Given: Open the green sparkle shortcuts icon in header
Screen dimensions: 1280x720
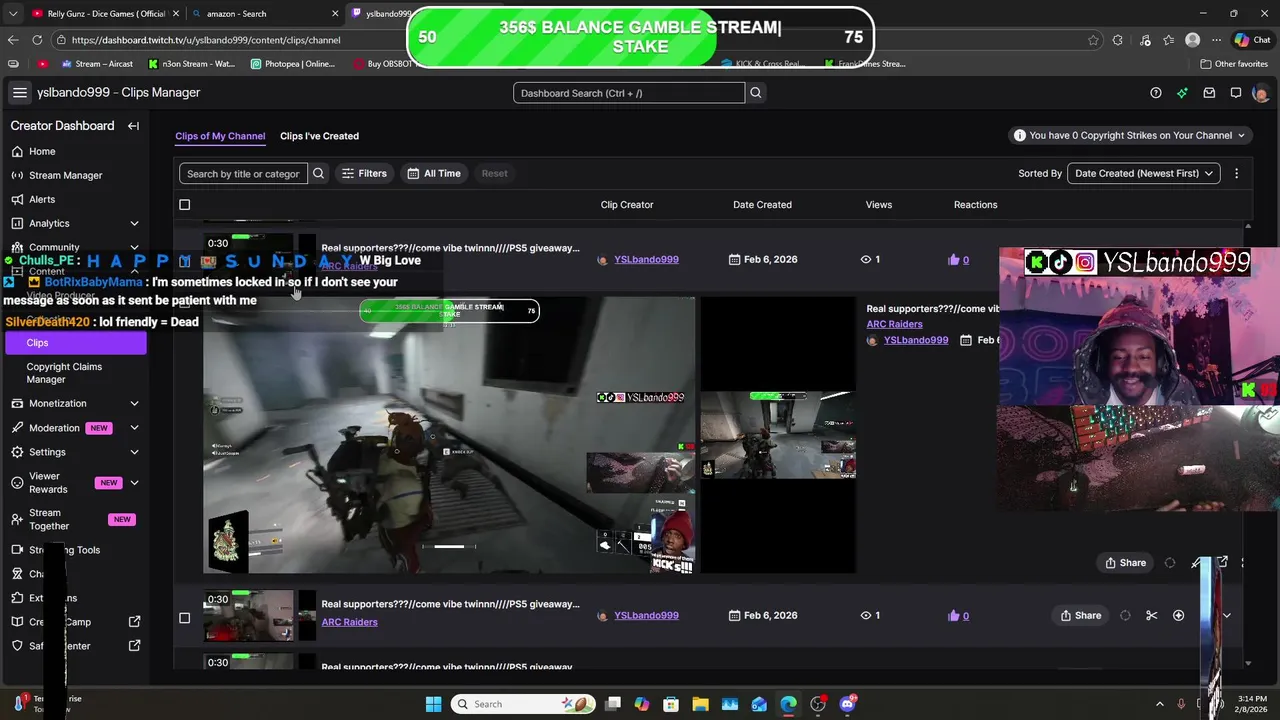Looking at the screenshot, I should pos(1182,93).
